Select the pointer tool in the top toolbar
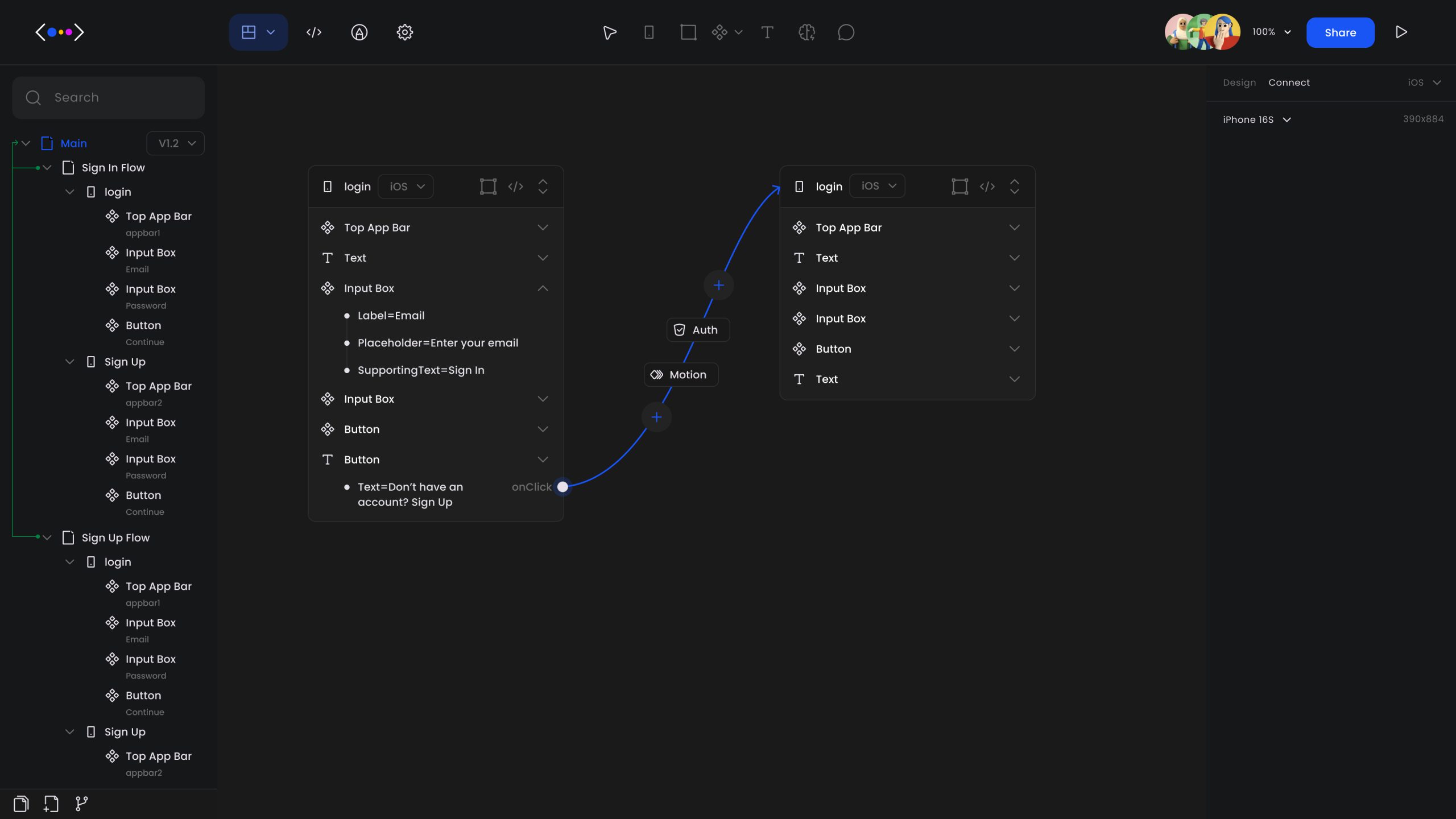Image resolution: width=1456 pixels, height=819 pixels. (609, 32)
